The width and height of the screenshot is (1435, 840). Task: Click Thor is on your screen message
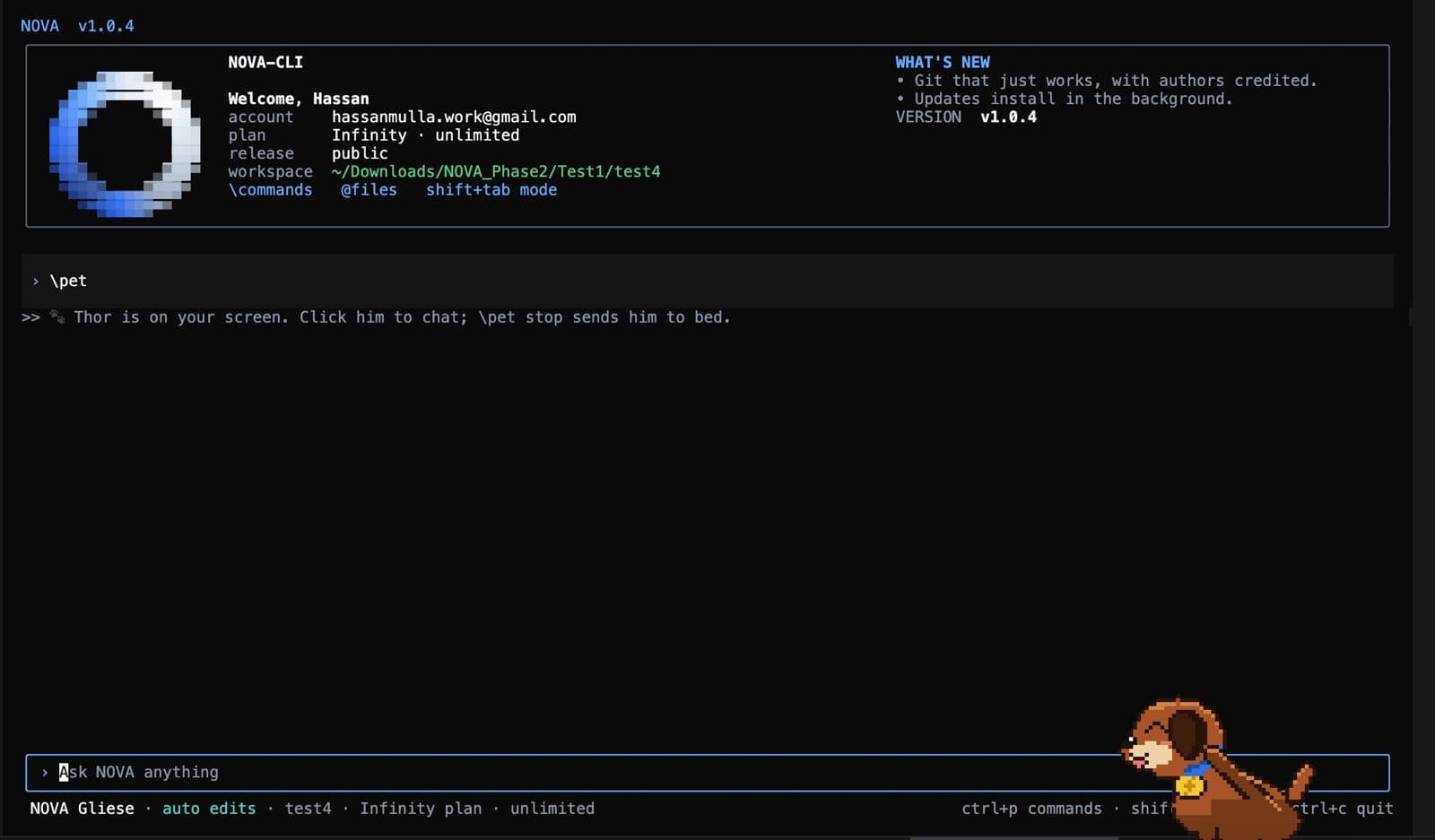pos(402,317)
